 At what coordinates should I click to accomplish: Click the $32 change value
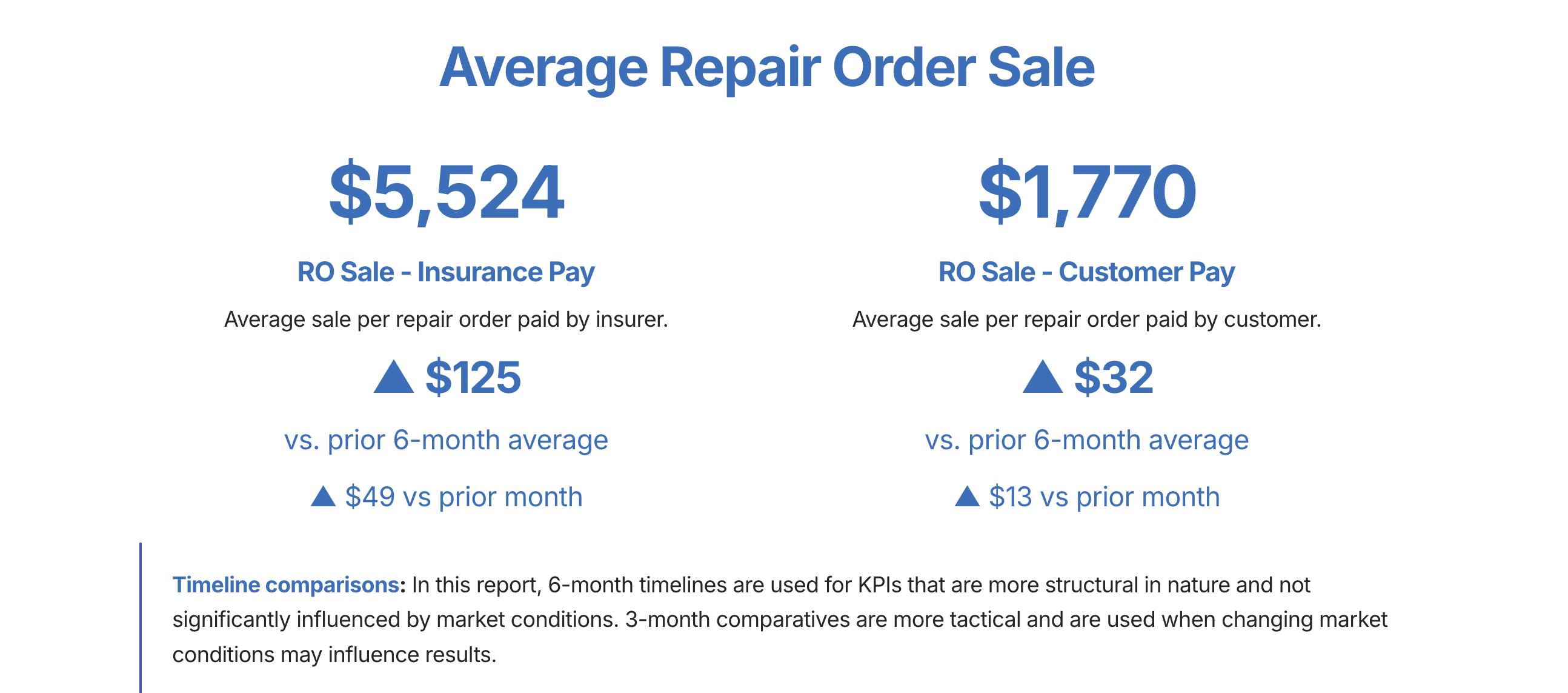coord(1114,378)
